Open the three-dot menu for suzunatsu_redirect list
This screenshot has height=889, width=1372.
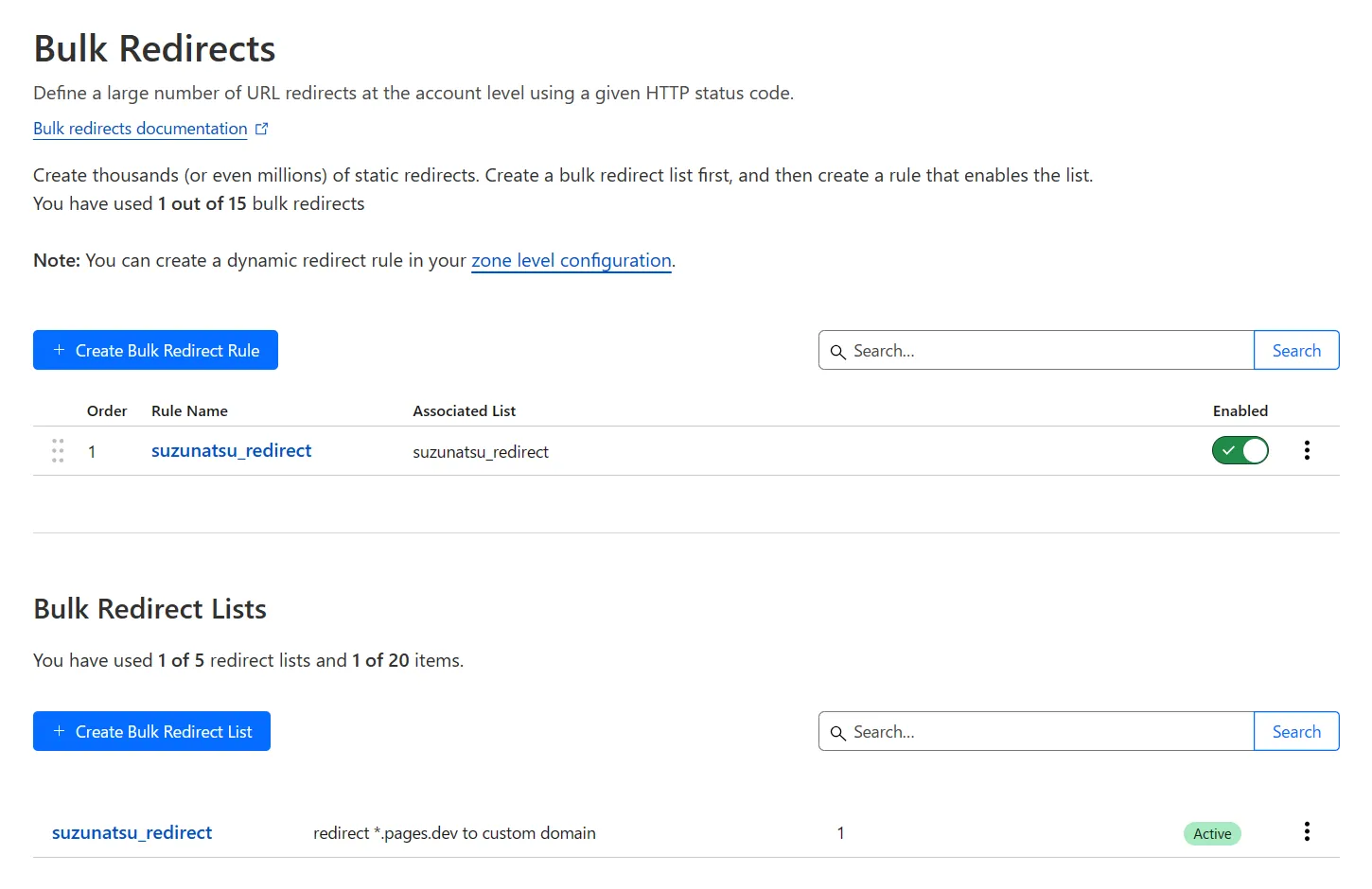1307,831
